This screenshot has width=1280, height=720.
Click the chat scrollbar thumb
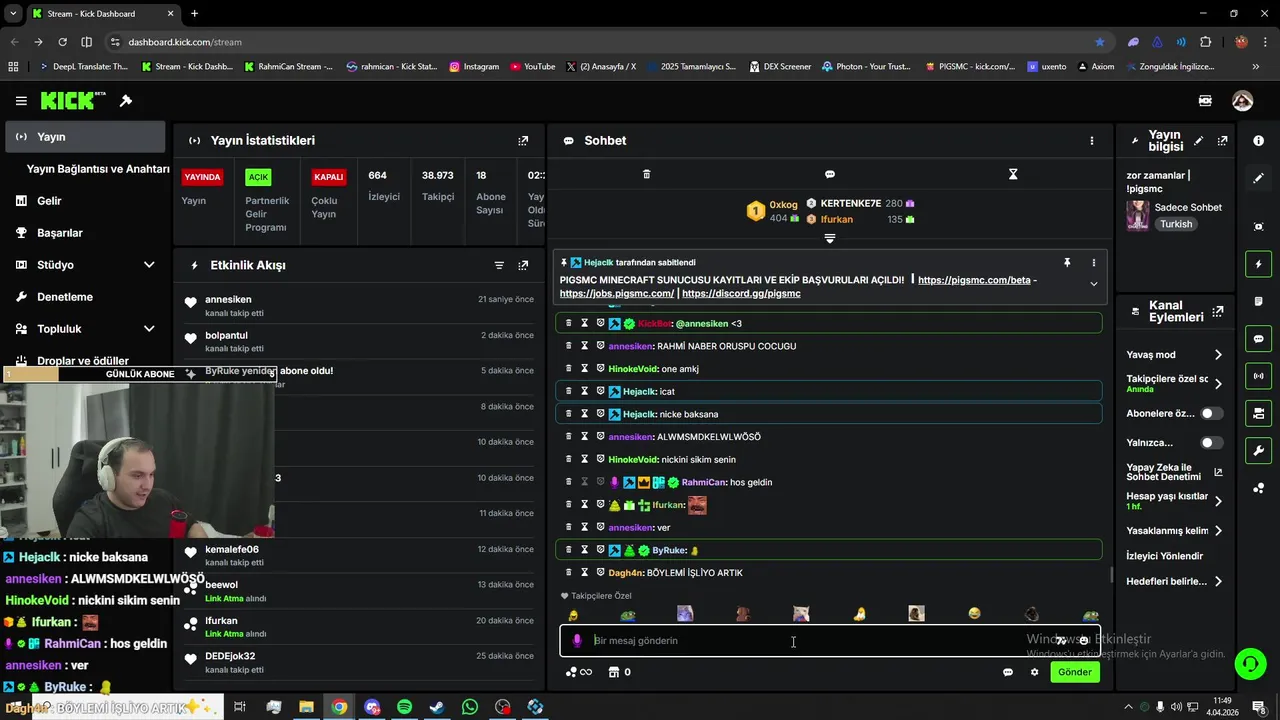pos(1111,575)
